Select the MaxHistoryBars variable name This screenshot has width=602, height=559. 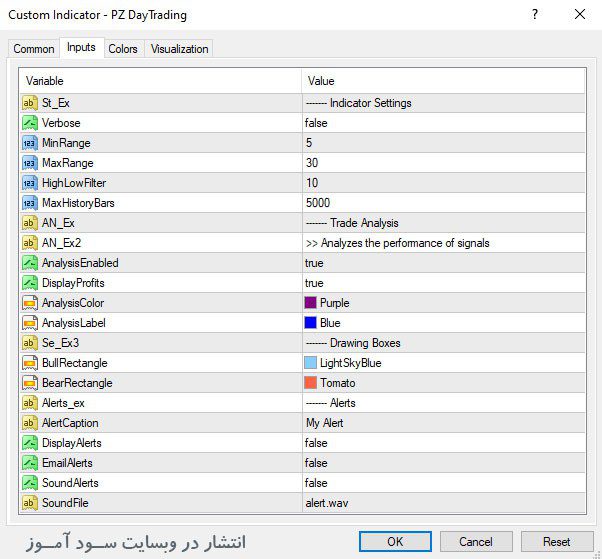(78, 203)
